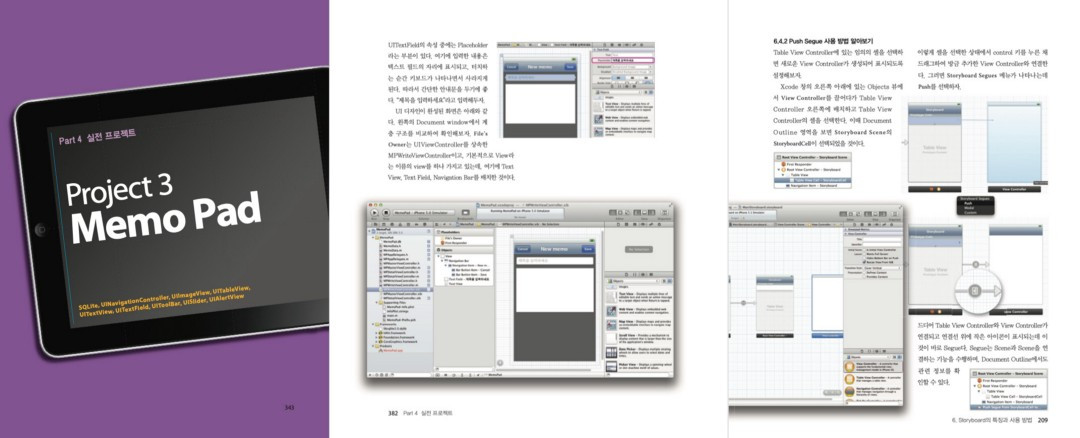Screen dimensions: 1080x438
Task: Choose Custom in Storyboard Segues popup
Action: [x=970, y=213]
